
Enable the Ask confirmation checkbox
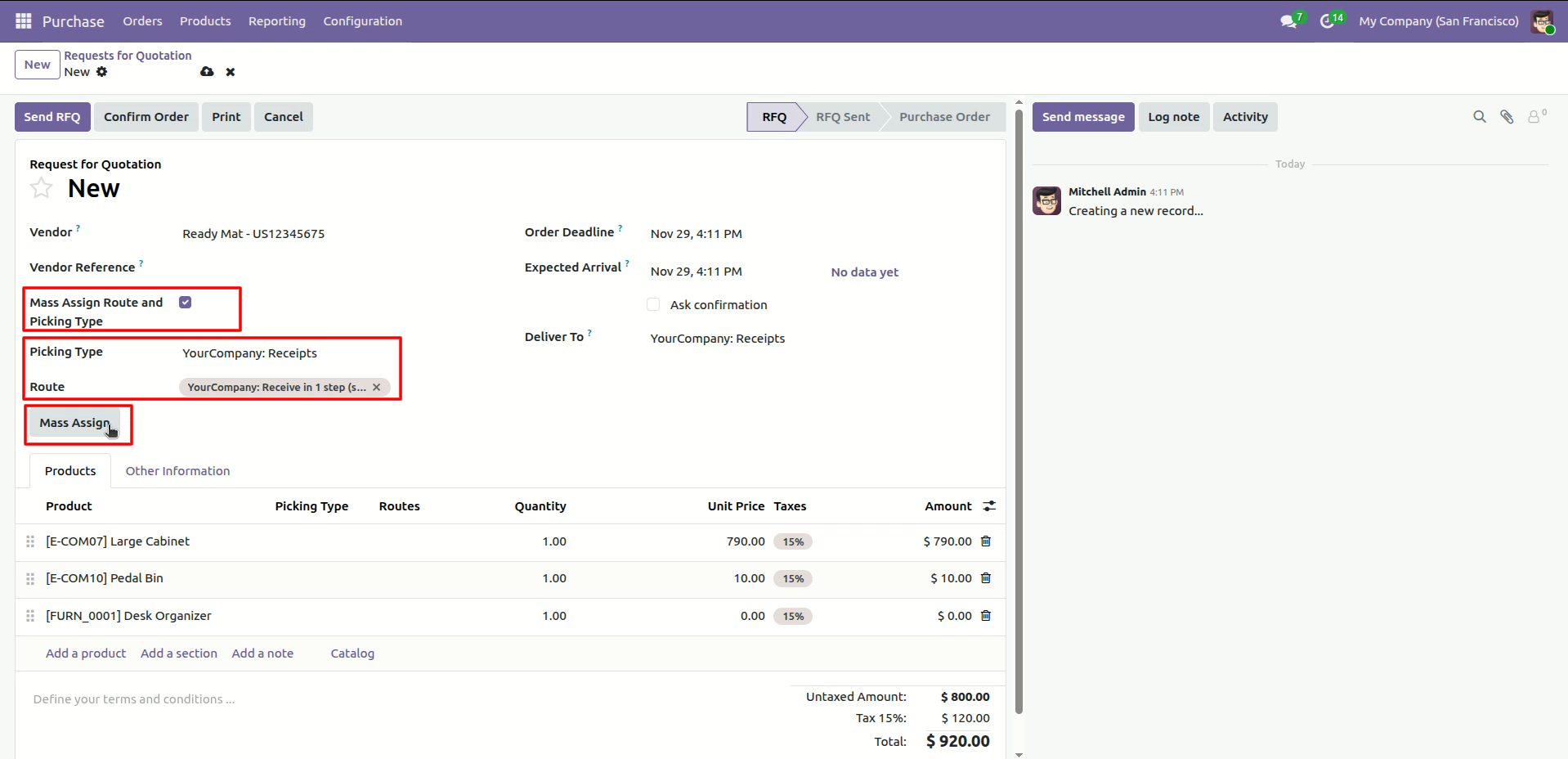click(x=653, y=304)
